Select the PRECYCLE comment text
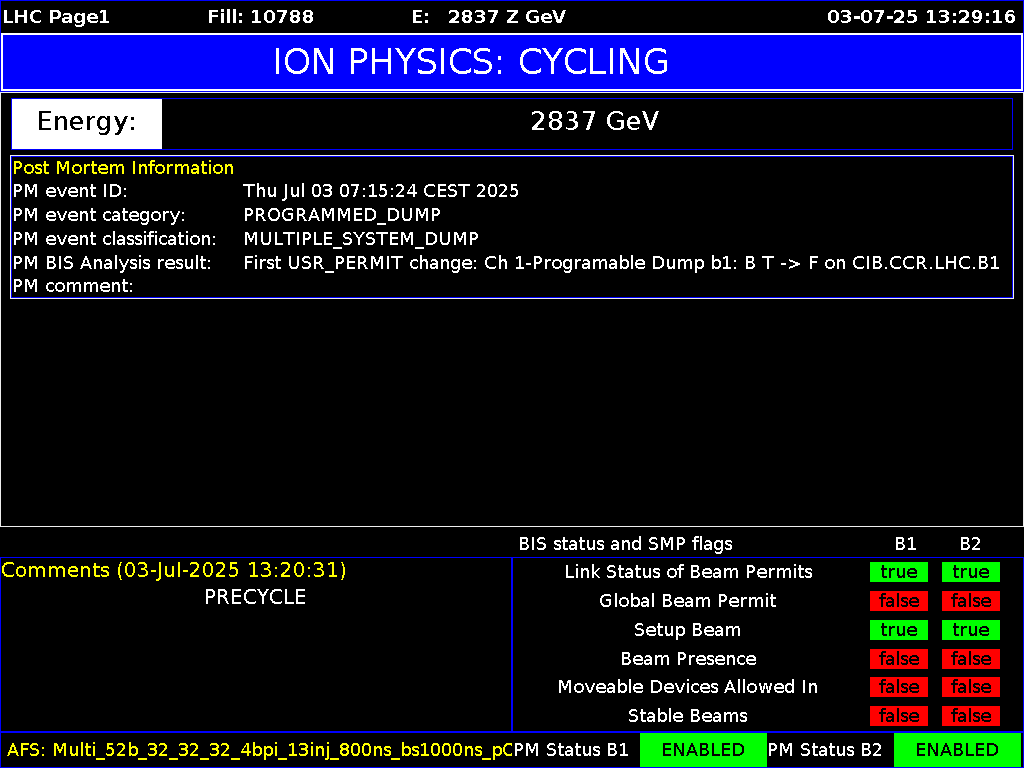 click(255, 597)
